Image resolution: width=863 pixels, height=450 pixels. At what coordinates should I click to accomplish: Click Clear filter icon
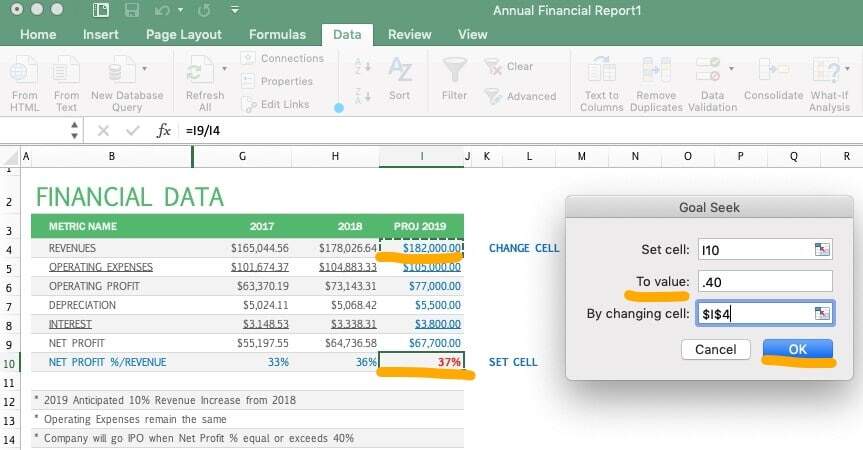(x=493, y=67)
